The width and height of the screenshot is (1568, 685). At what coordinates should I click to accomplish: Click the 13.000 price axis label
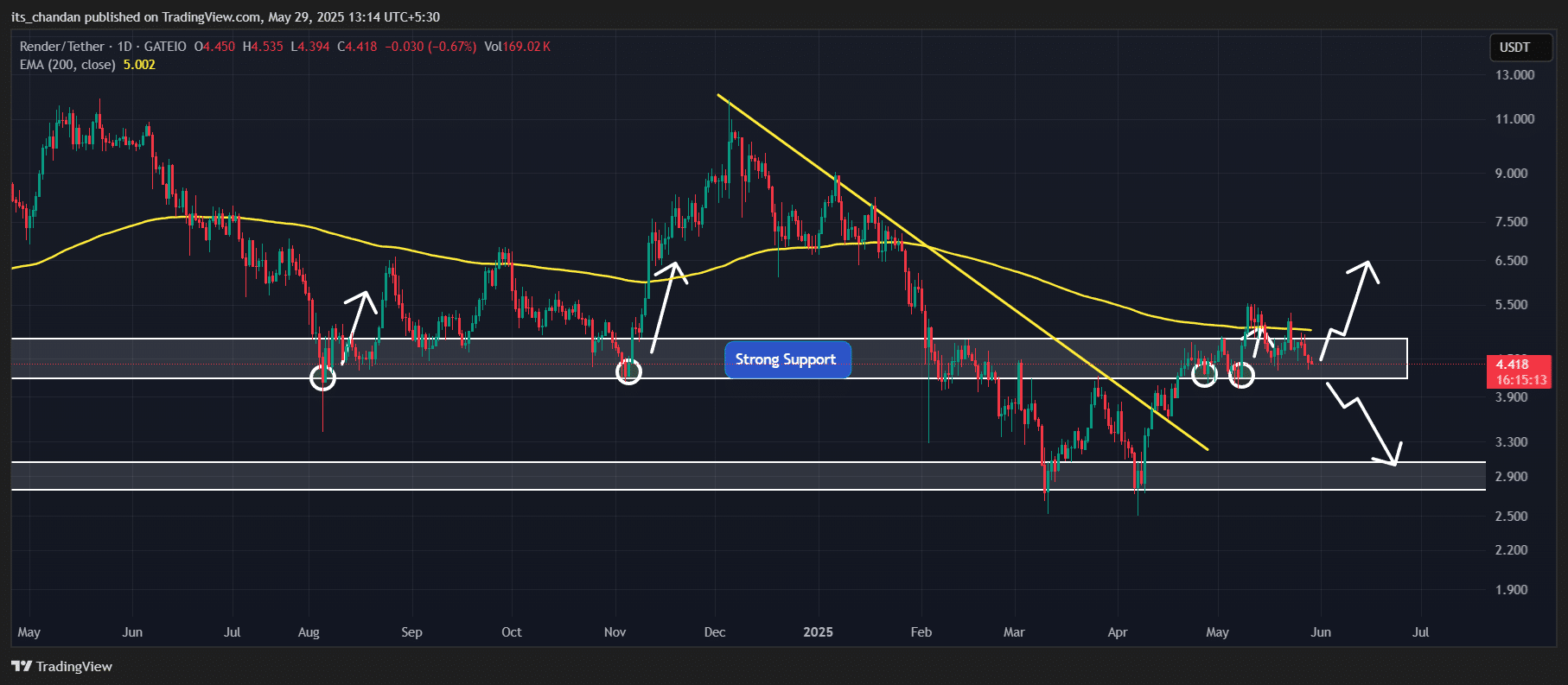[x=1514, y=75]
